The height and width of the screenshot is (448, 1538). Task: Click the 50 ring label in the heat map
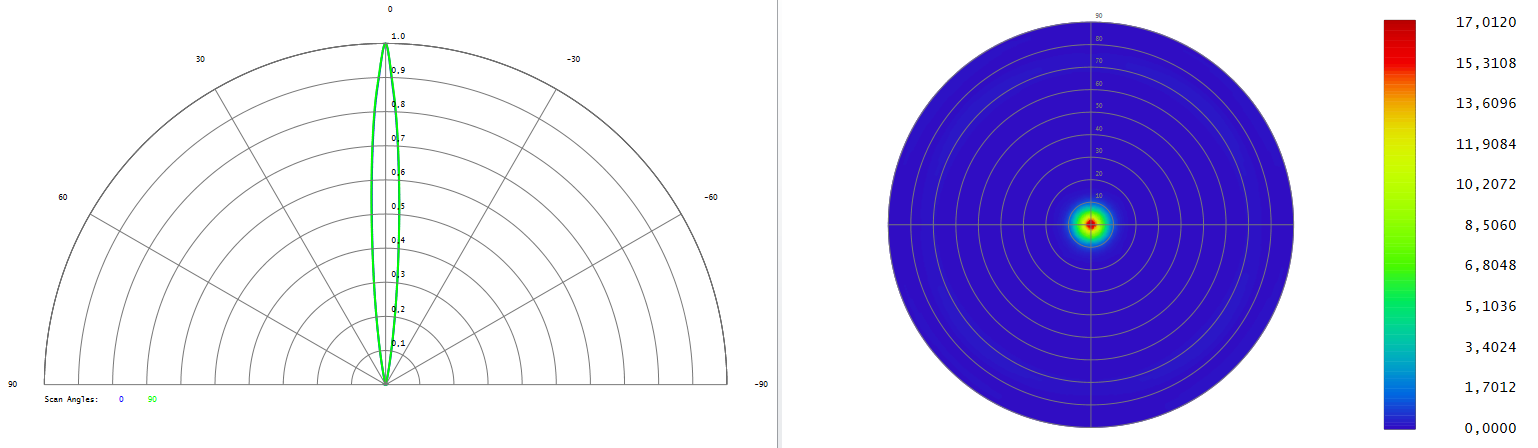(1099, 106)
